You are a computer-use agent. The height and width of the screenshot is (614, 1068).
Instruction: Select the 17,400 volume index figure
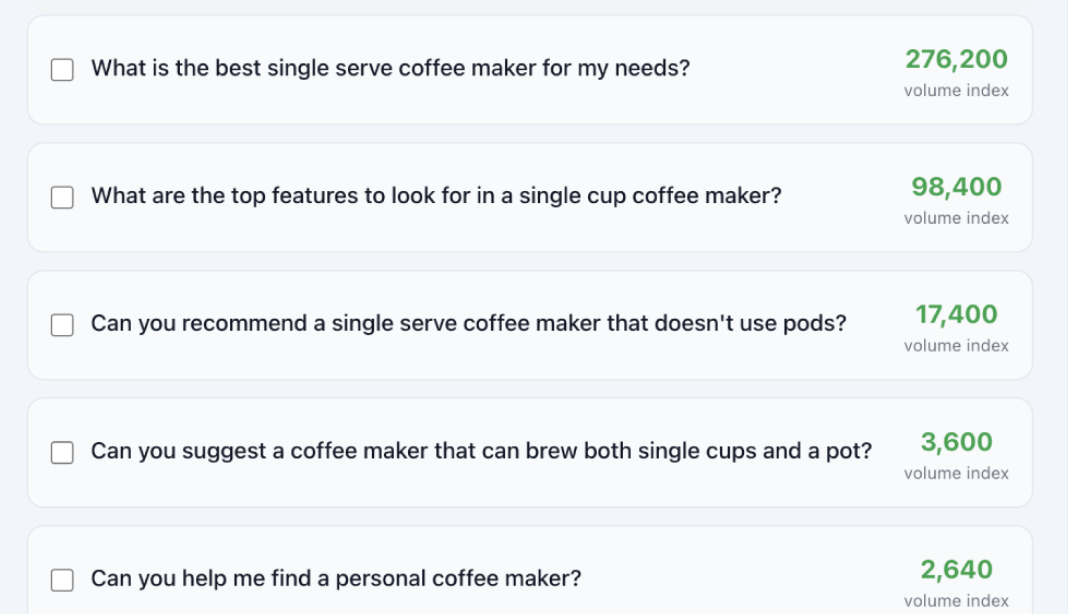click(956, 314)
